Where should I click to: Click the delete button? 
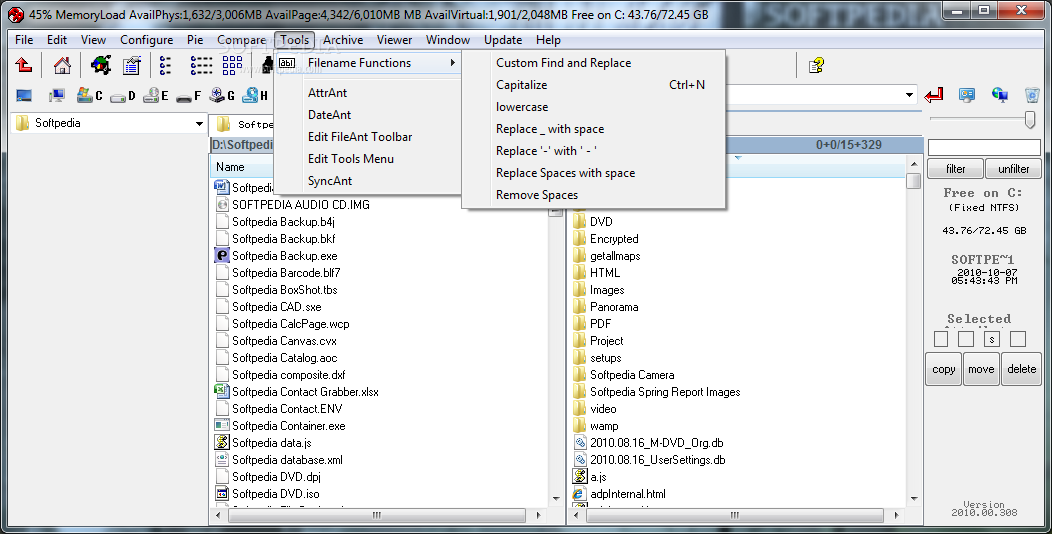(x=1021, y=369)
